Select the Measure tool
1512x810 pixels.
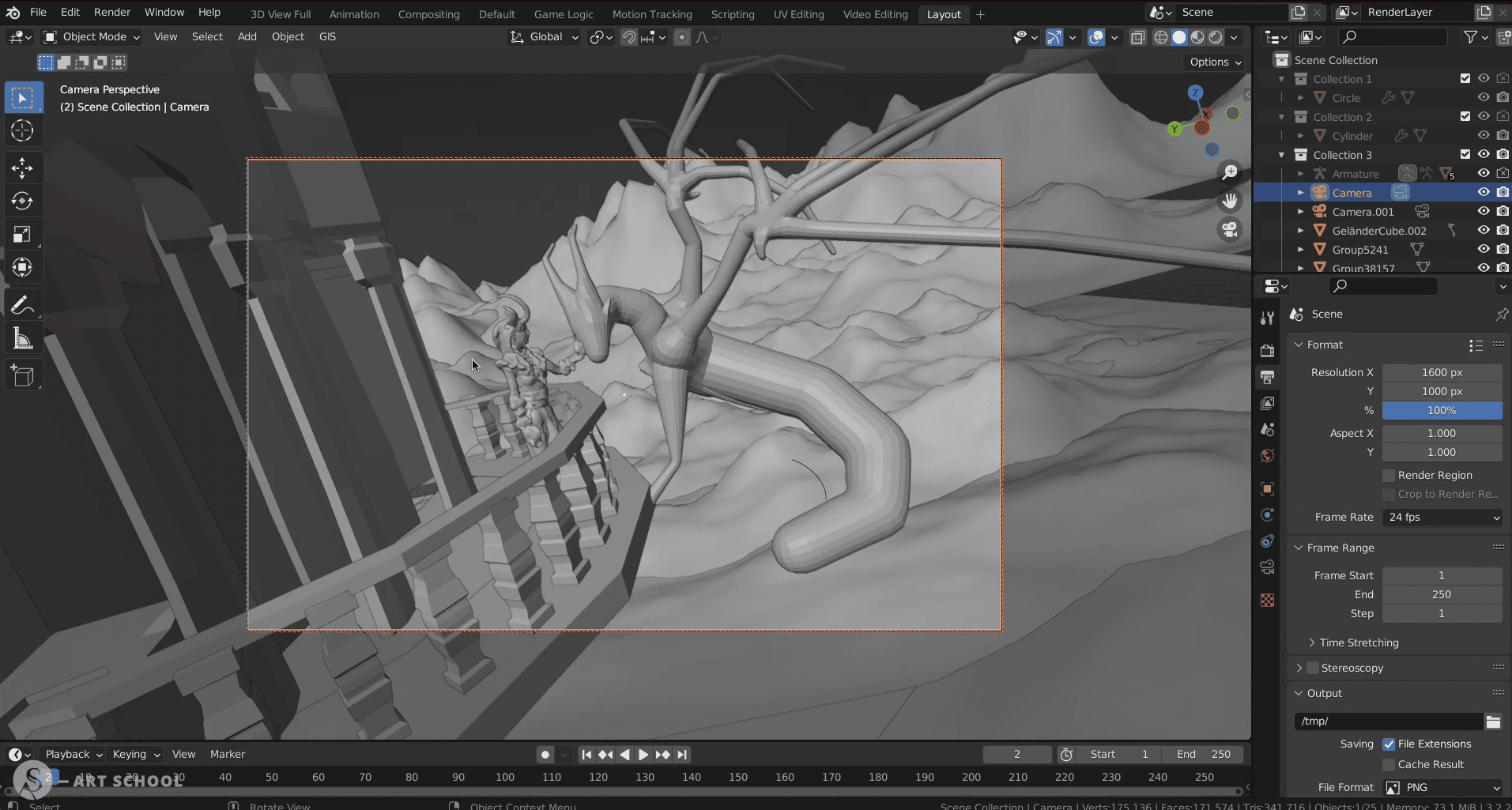pos(22,338)
